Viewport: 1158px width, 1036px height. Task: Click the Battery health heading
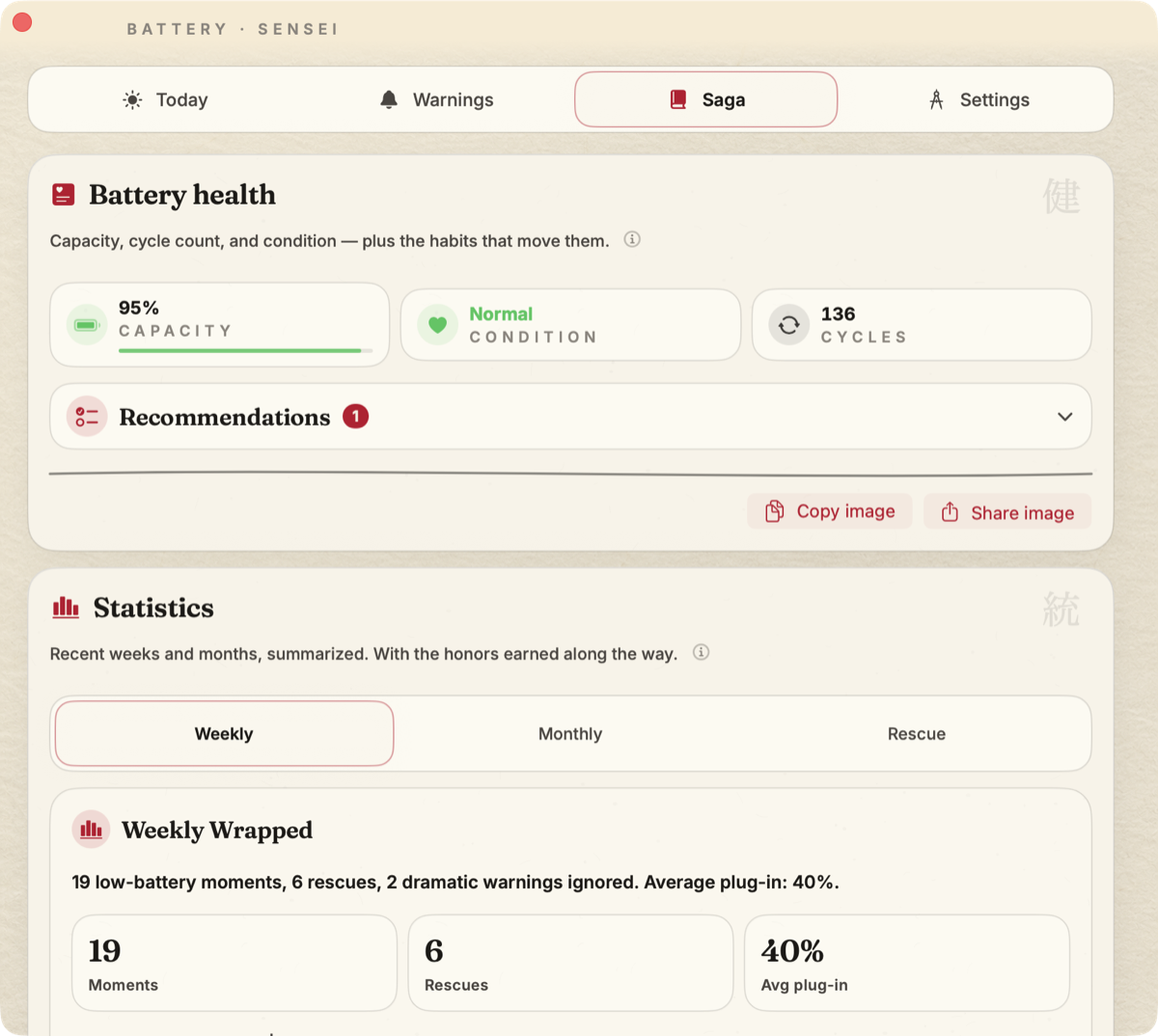tap(182, 195)
